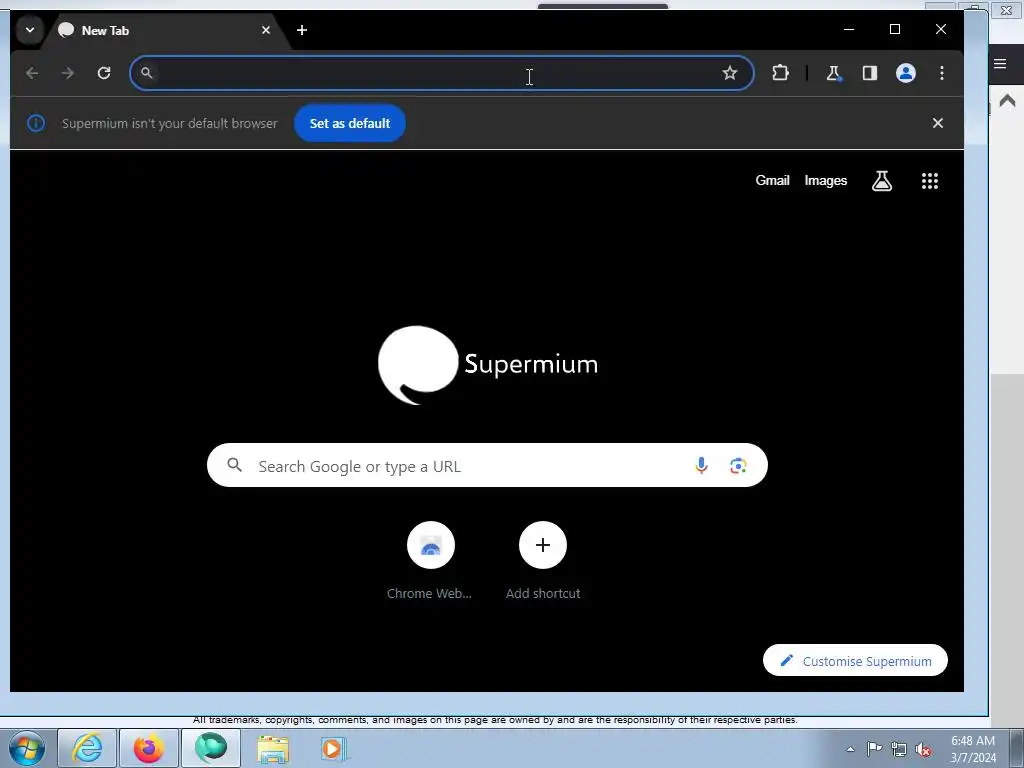Open the Extensions puzzle icon
The width and height of the screenshot is (1024, 768).
click(x=780, y=73)
